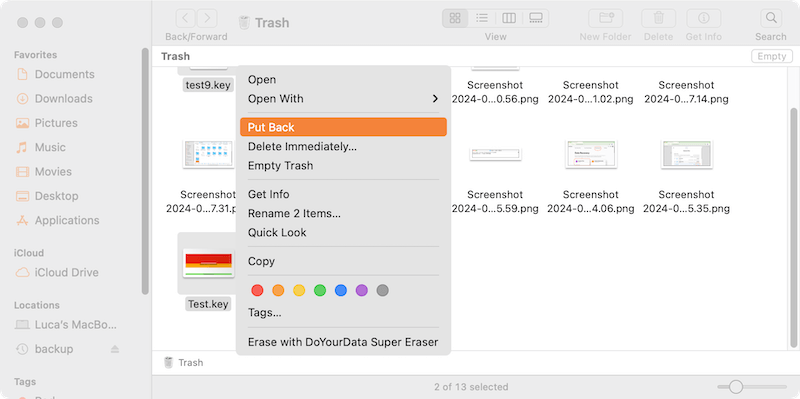Screen dimensions: 800x399
Task: Apply the orange tag color
Action: tap(278, 291)
